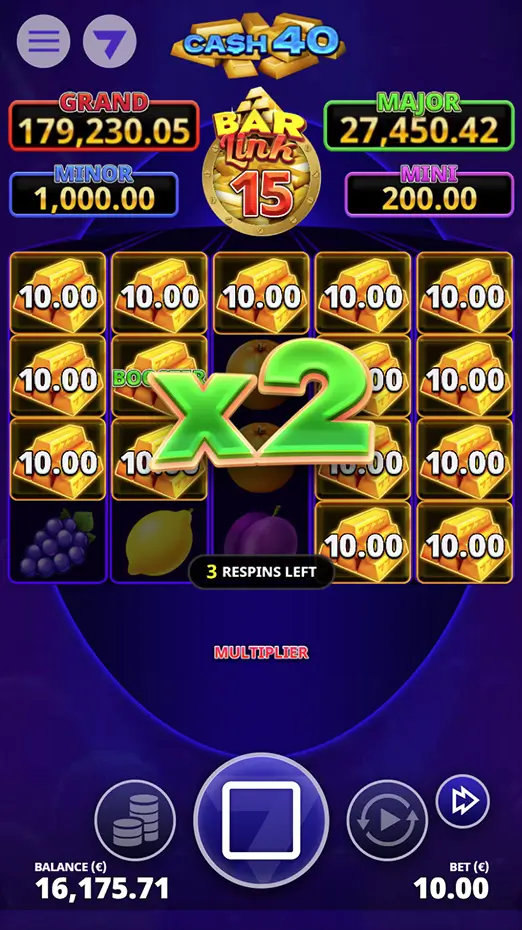Click the purple arrow logo icon

click(110, 41)
